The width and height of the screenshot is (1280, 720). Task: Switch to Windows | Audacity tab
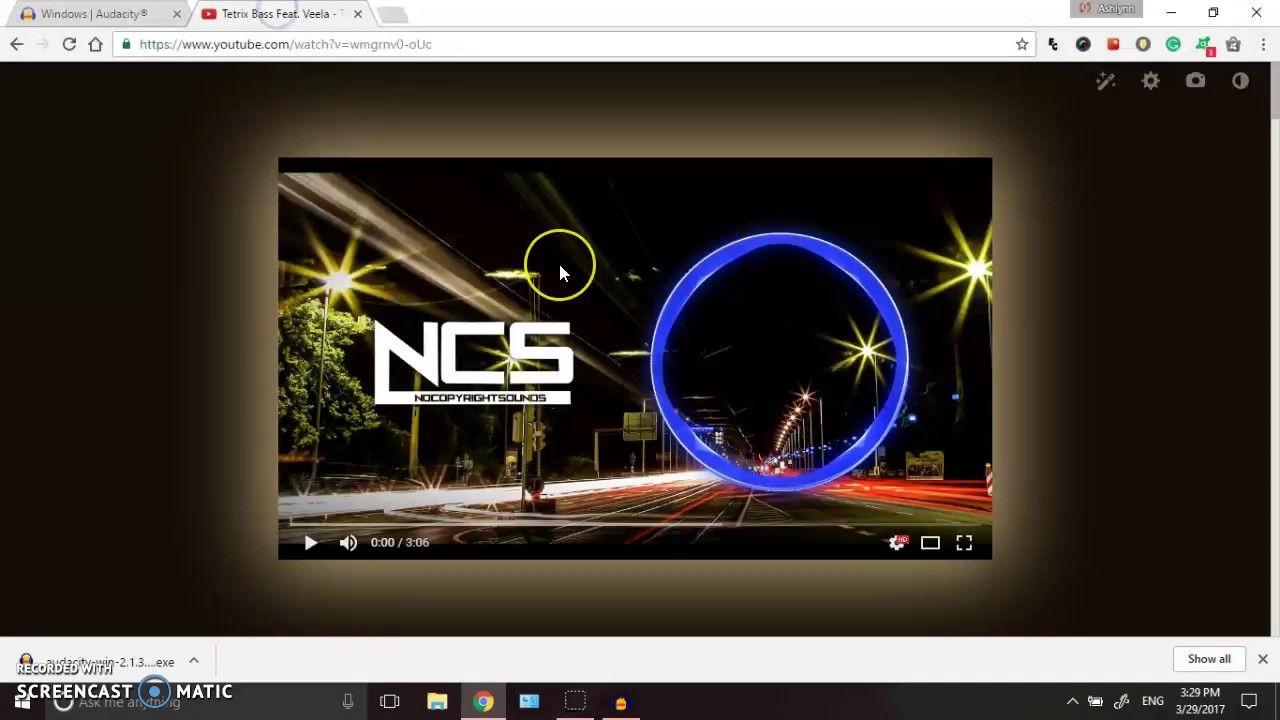(x=95, y=14)
